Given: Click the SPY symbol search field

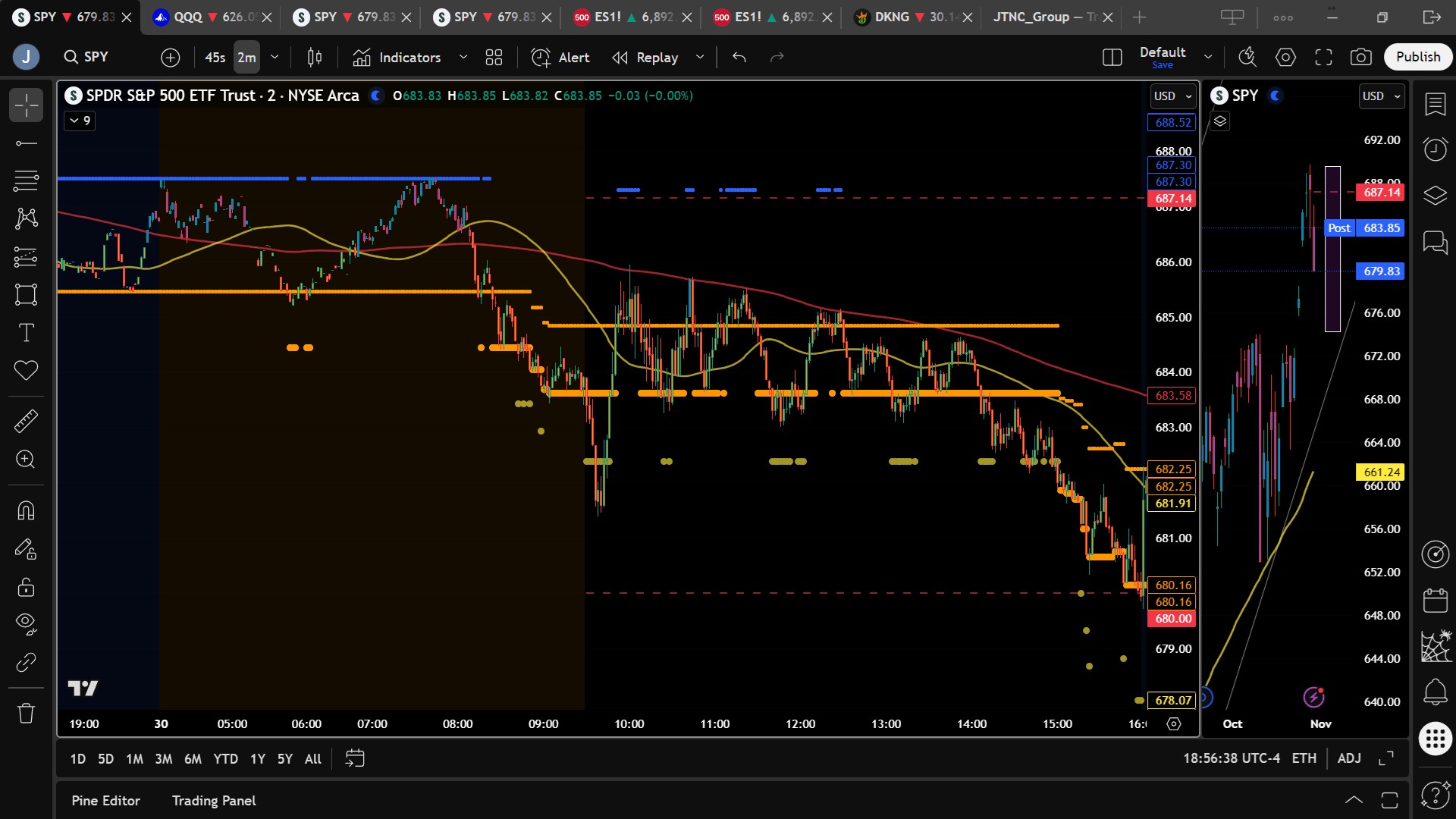Looking at the screenshot, I should pyautogui.click(x=96, y=57).
